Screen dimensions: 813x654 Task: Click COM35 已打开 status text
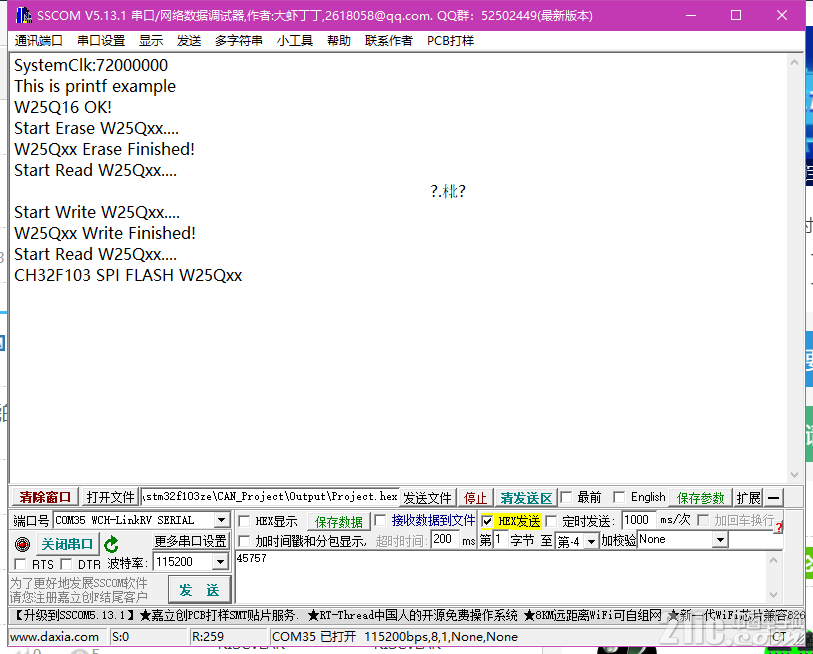(314, 637)
